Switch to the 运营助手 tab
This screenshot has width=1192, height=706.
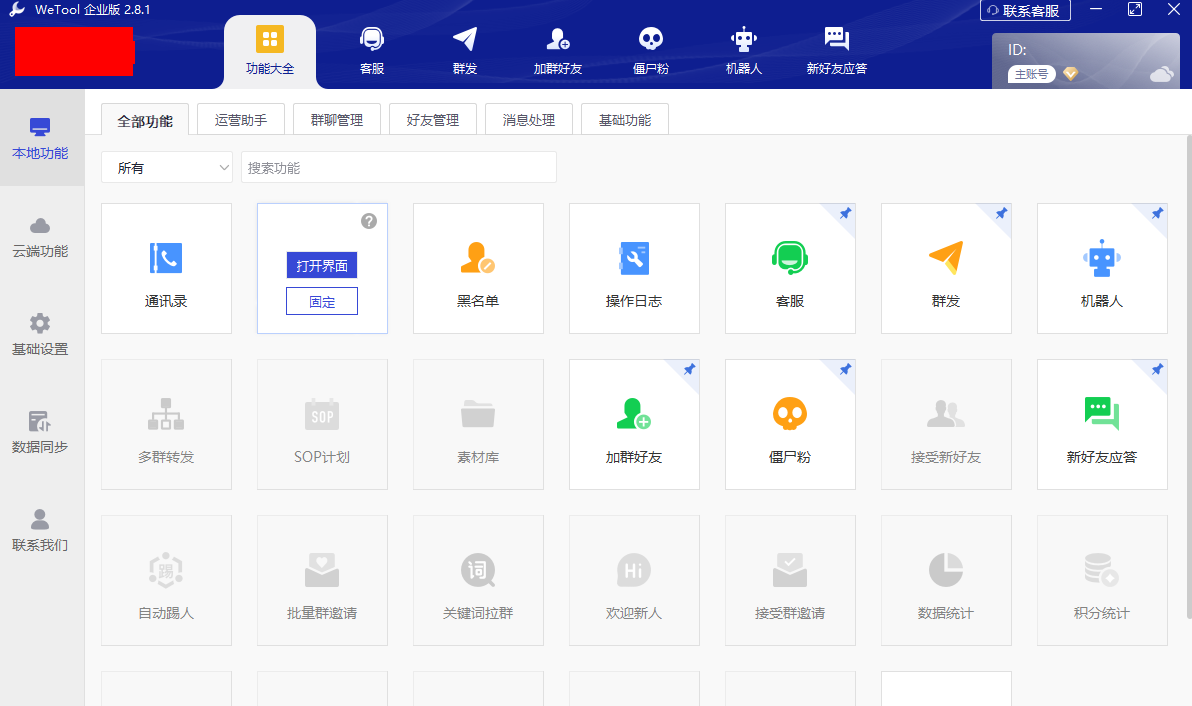click(x=241, y=119)
